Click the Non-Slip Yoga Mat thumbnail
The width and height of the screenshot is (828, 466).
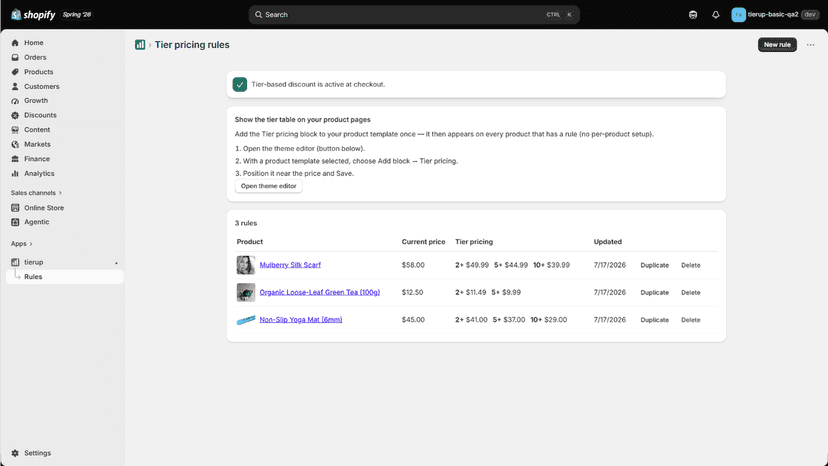246,320
